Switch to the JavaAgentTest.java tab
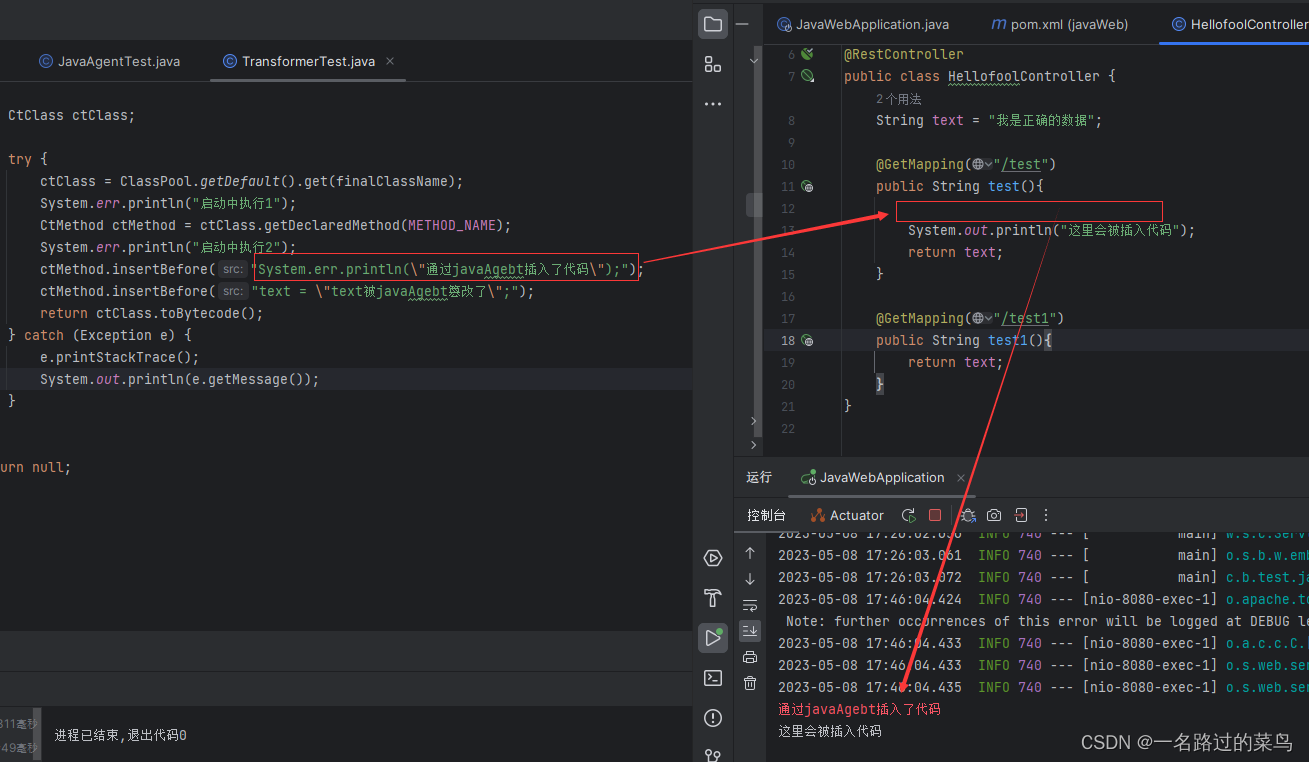1309x762 pixels. [x=109, y=61]
